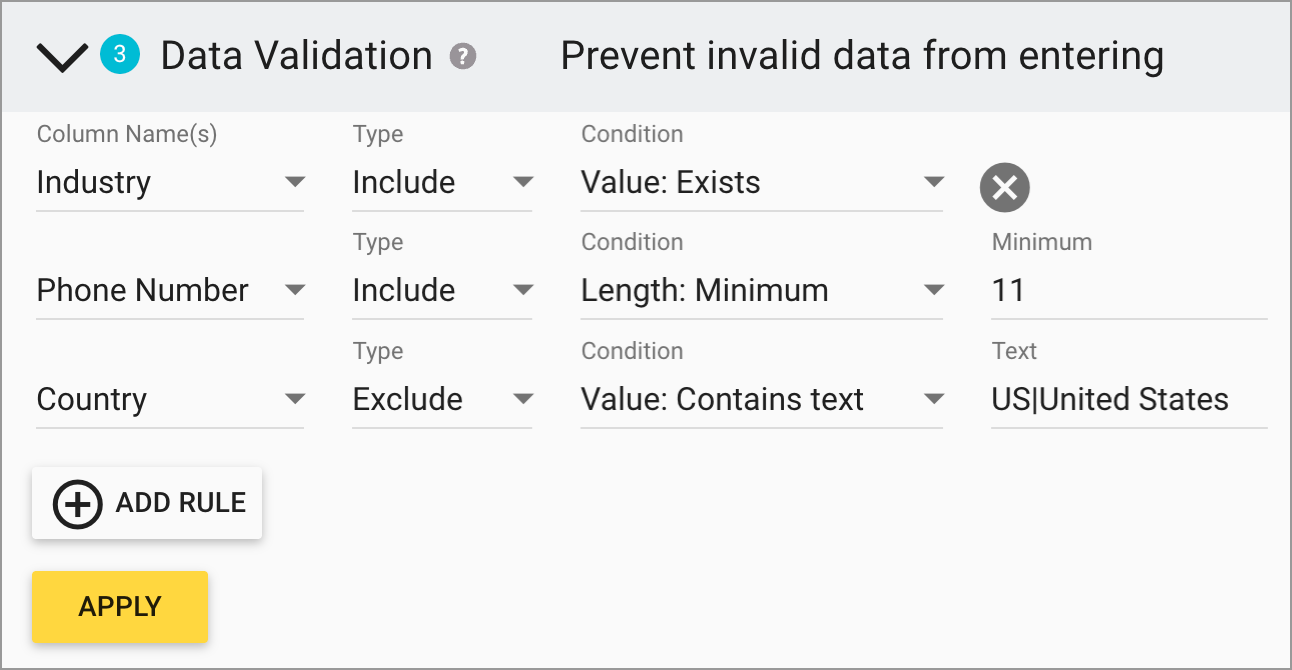Open the Data Validation help tooltip icon
This screenshot has height=670, width=1292.
click(462, 57)
